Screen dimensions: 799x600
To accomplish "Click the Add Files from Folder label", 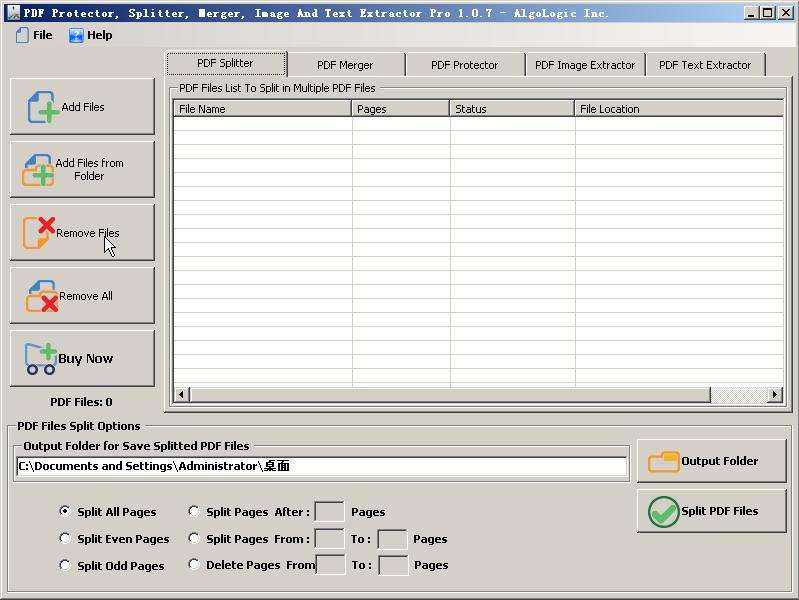I will coord(89,169).
